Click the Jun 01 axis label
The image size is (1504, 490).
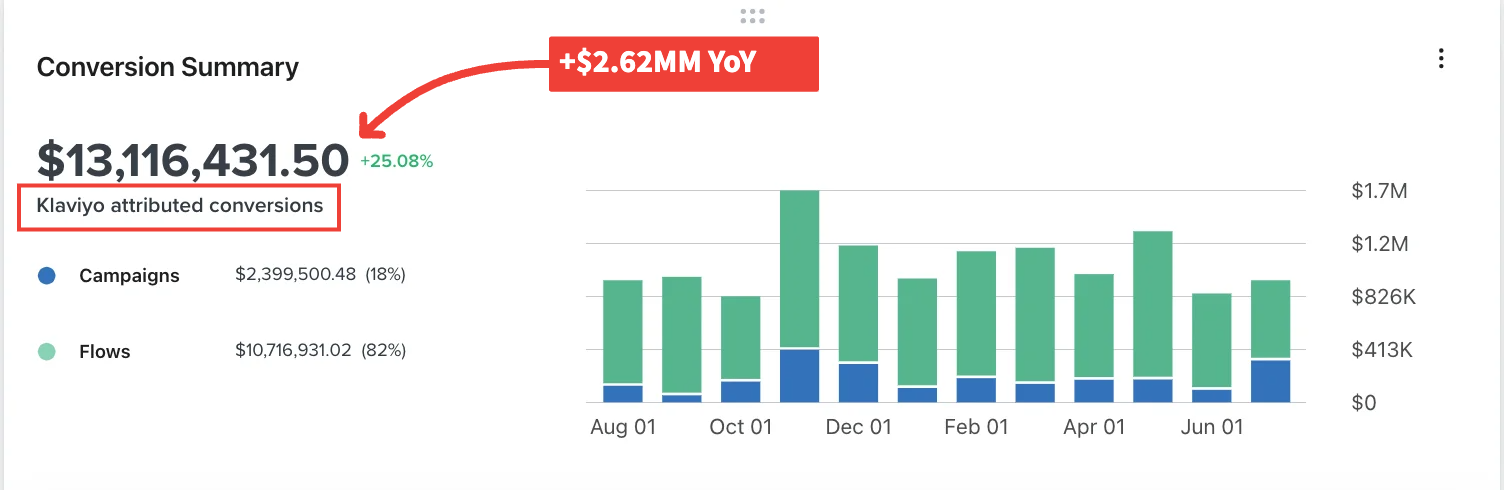point(1212,427)
